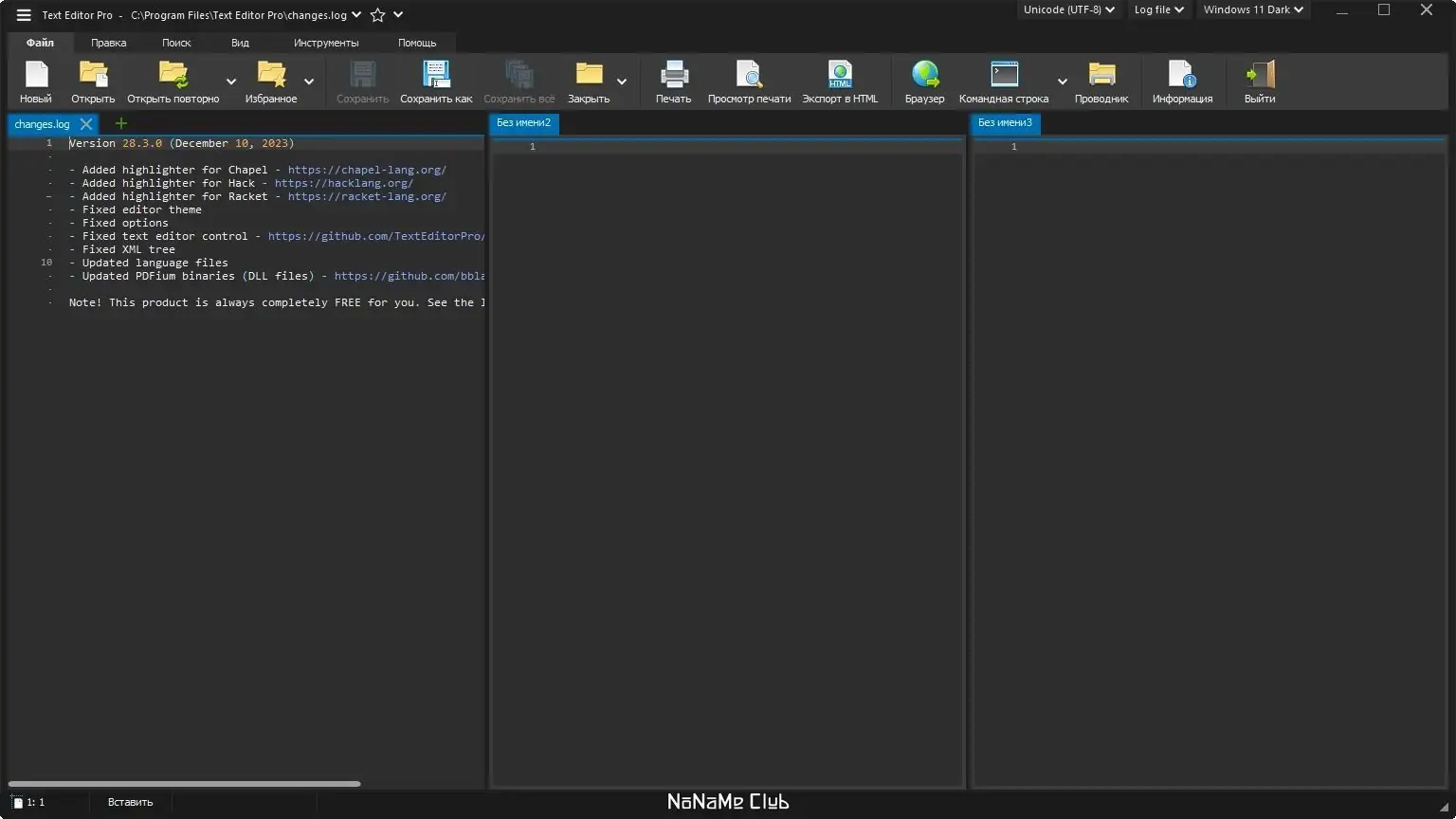Select the Без имени3 document tab
1456x819 pixels.
[x=1005, y=123]
